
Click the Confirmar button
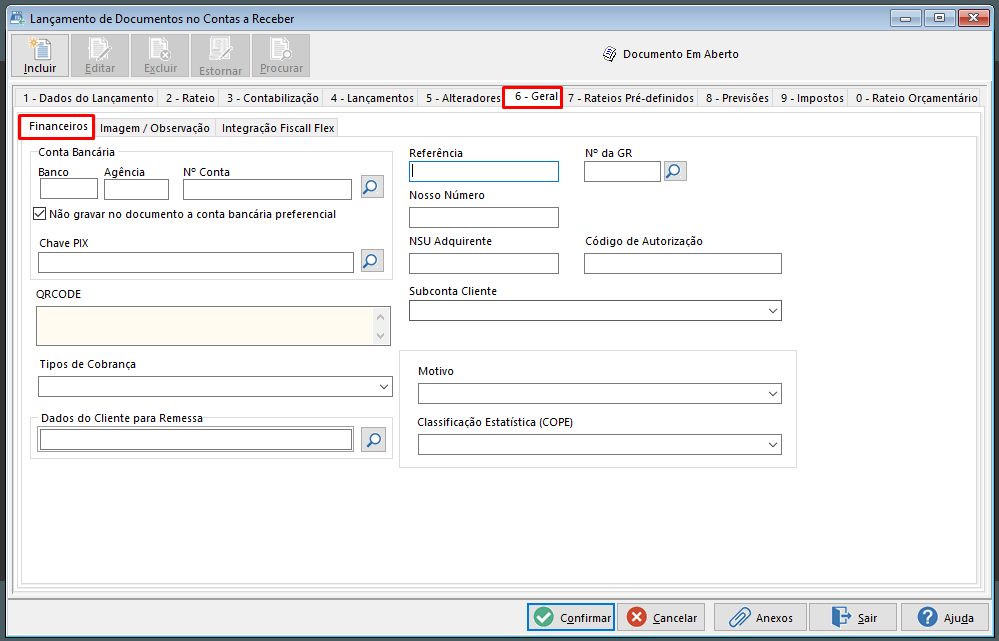coord(571,617)
